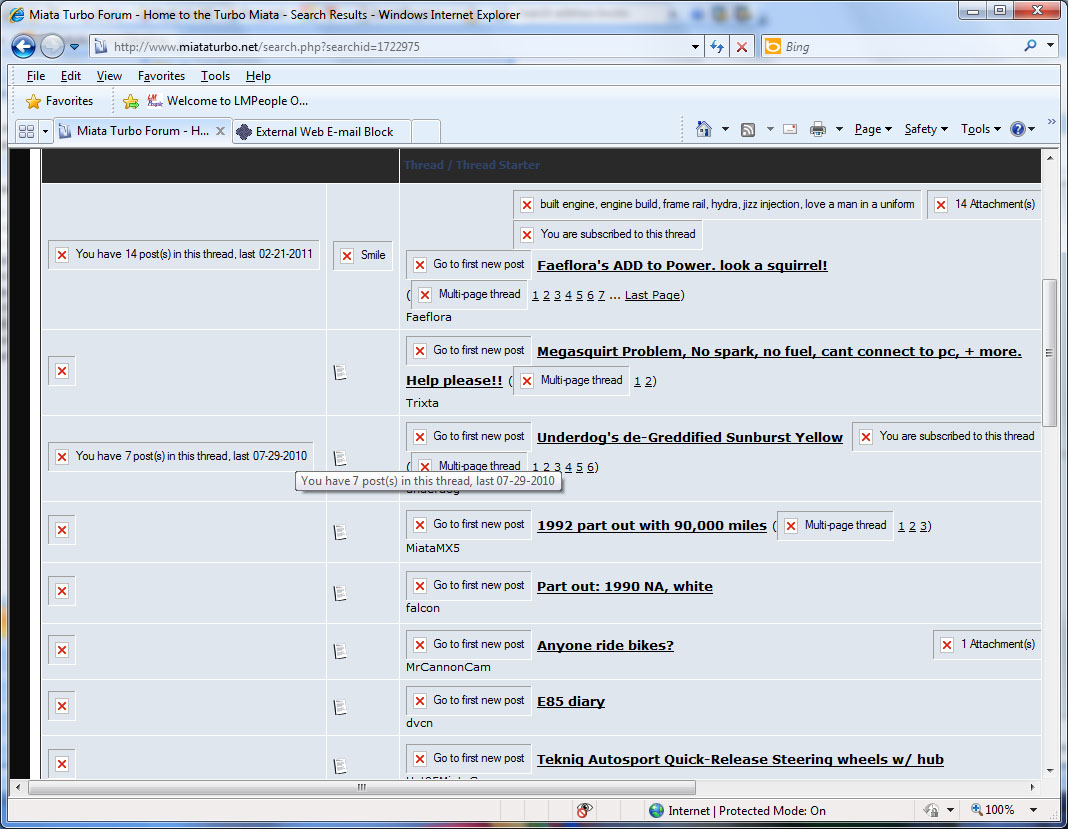This screenshot has height=829, width=1068.
Task: Click thread starter name MiataMX5
Action: click(433, 548)
